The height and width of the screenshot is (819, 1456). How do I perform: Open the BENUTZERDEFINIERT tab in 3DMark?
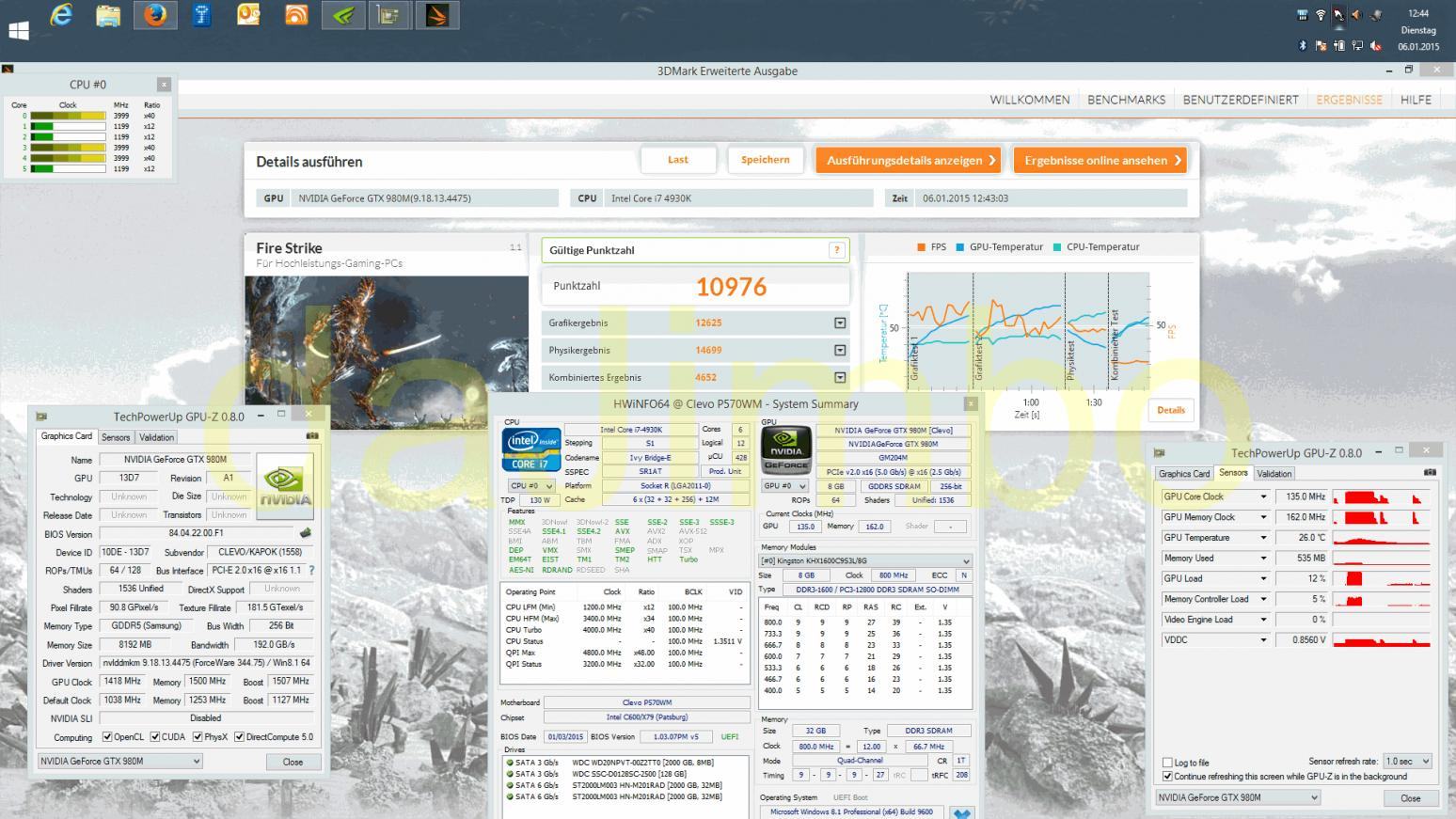[x=1241, y=100]
